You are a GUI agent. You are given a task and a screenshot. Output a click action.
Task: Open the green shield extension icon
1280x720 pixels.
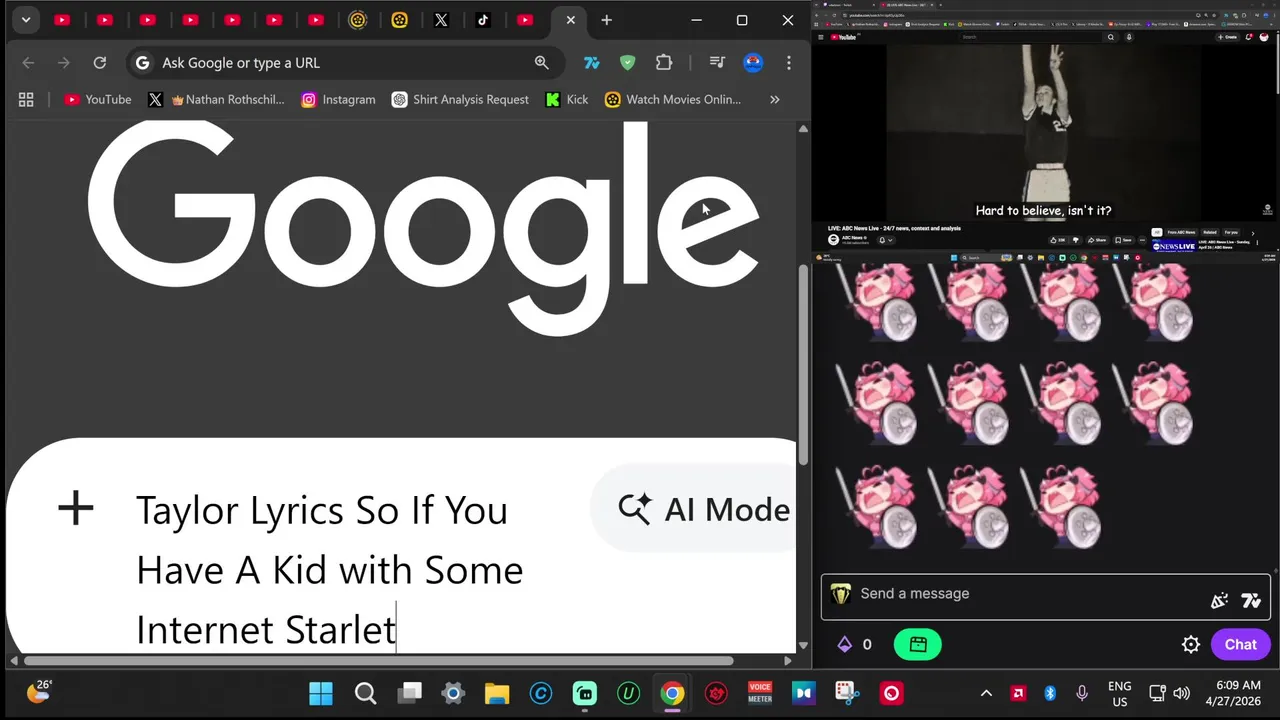point(628,63)
